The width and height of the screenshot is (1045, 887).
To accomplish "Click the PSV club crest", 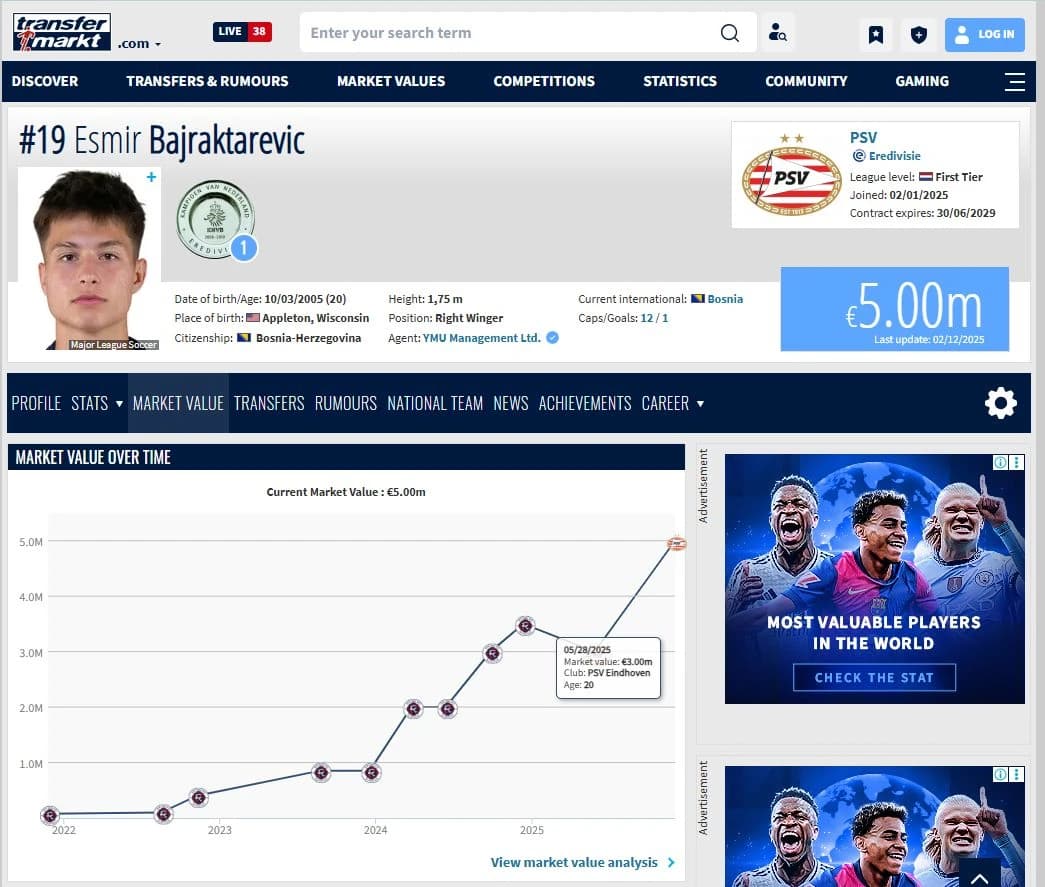I will pos(791,177).
